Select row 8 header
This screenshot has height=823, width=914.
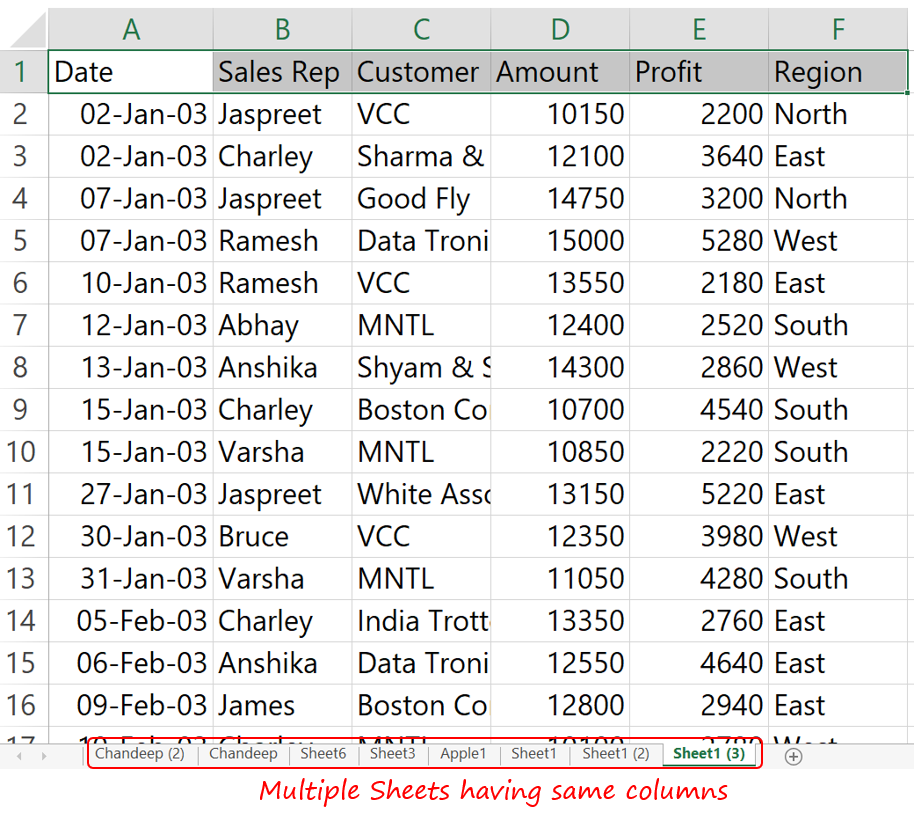21,368
